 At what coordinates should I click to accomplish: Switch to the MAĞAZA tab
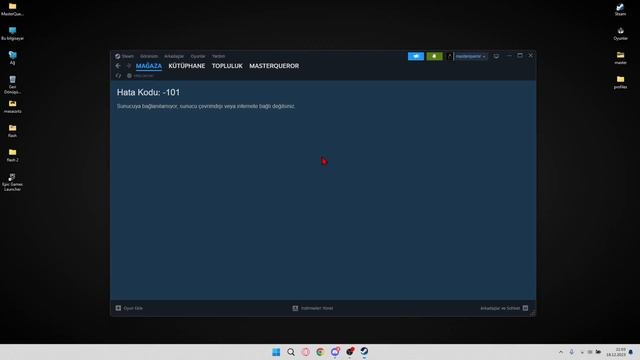point(149,66)
